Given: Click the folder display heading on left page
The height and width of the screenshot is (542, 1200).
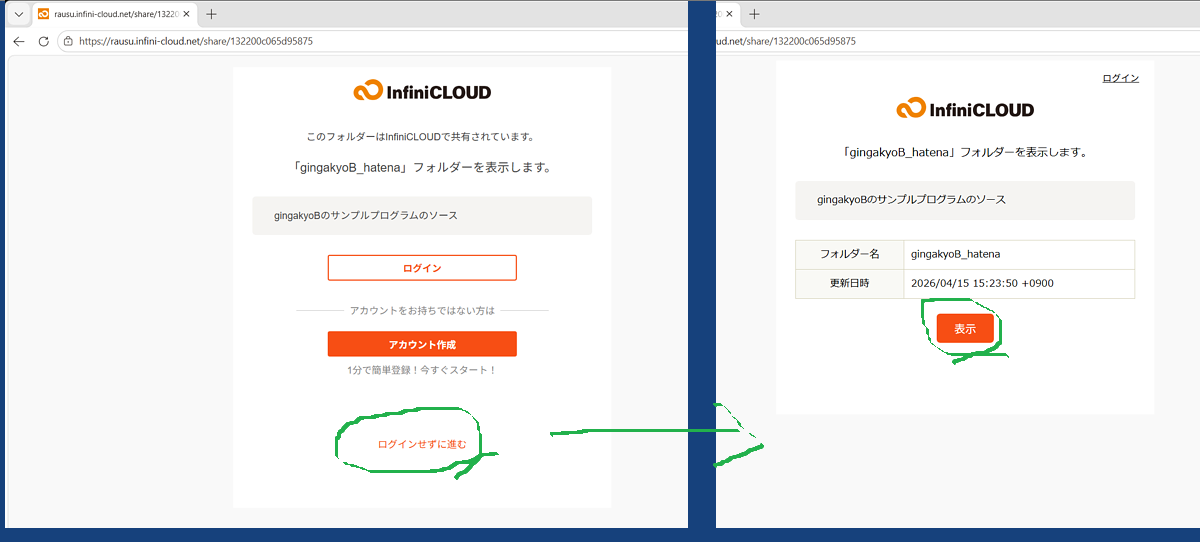Looking at the screenshot, I should tap(422, 167).
